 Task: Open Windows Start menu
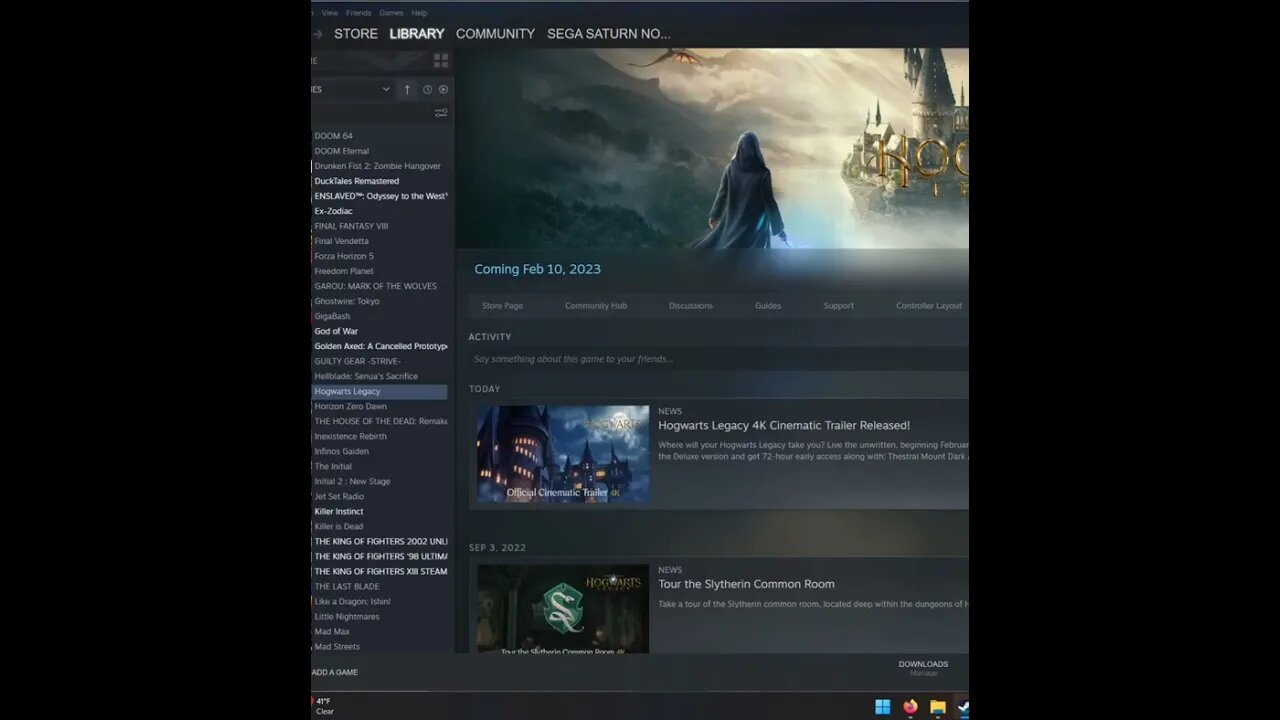[883, 707]
